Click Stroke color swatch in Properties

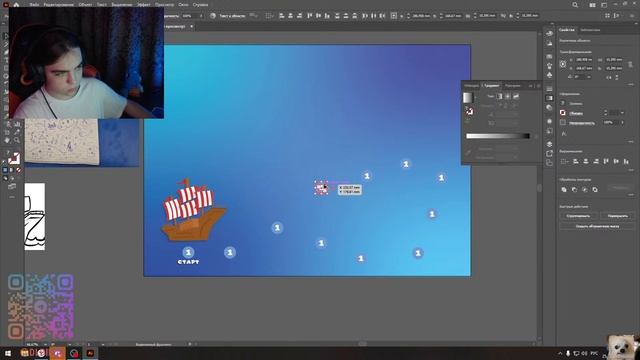tap(563, 113)
